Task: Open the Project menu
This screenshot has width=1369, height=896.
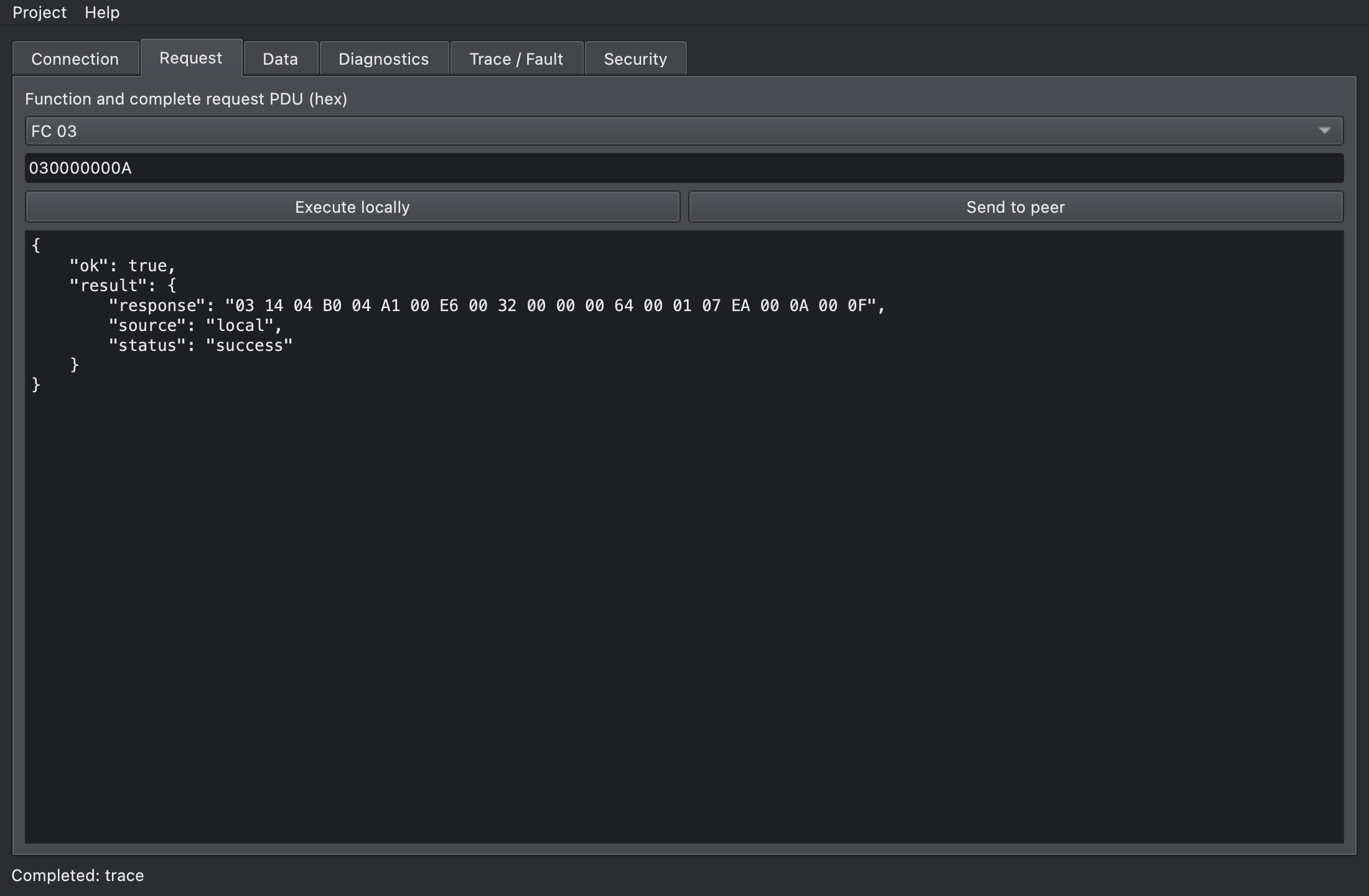Action: point(39,12)
